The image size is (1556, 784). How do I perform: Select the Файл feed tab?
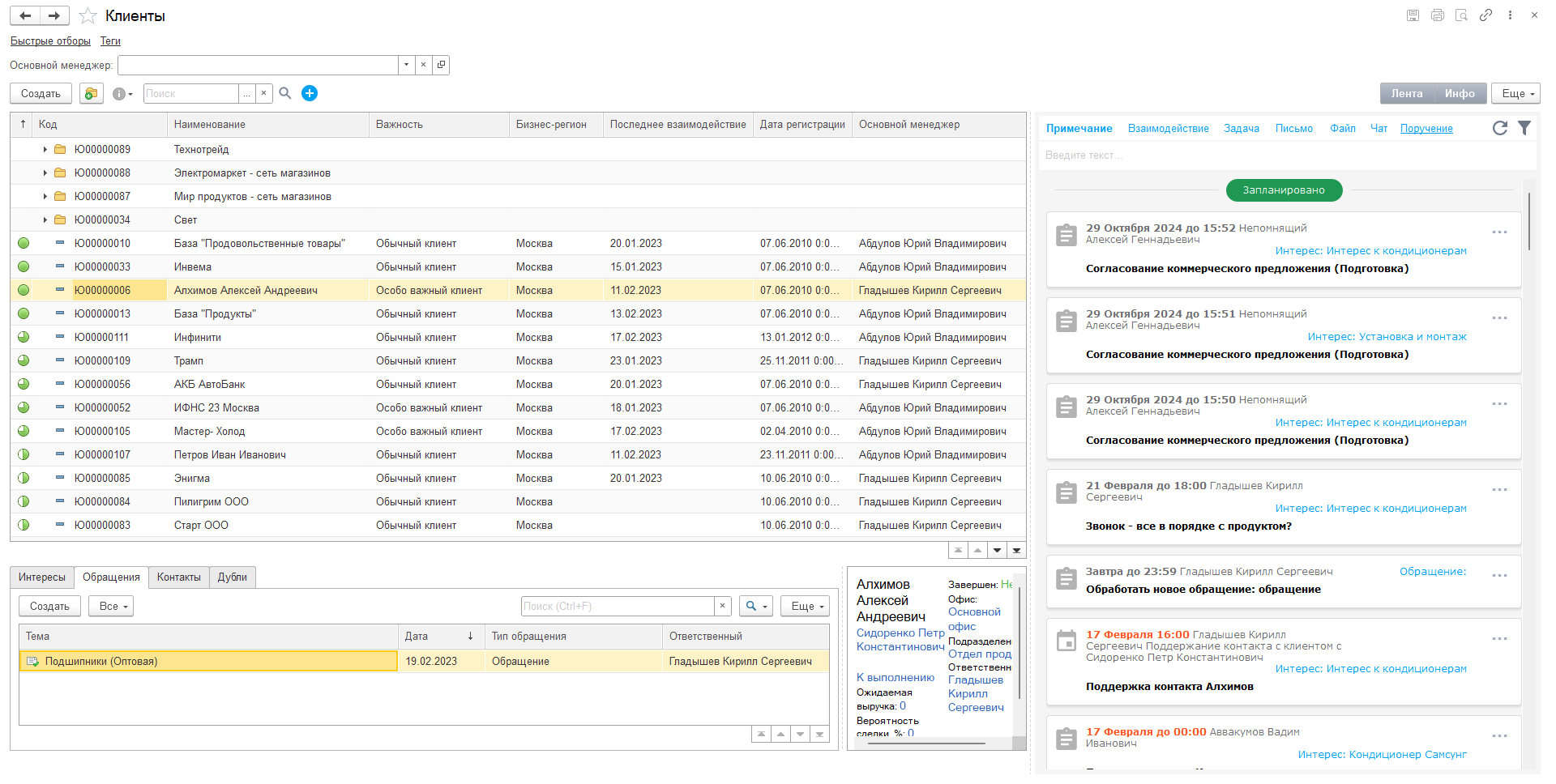1343,128
